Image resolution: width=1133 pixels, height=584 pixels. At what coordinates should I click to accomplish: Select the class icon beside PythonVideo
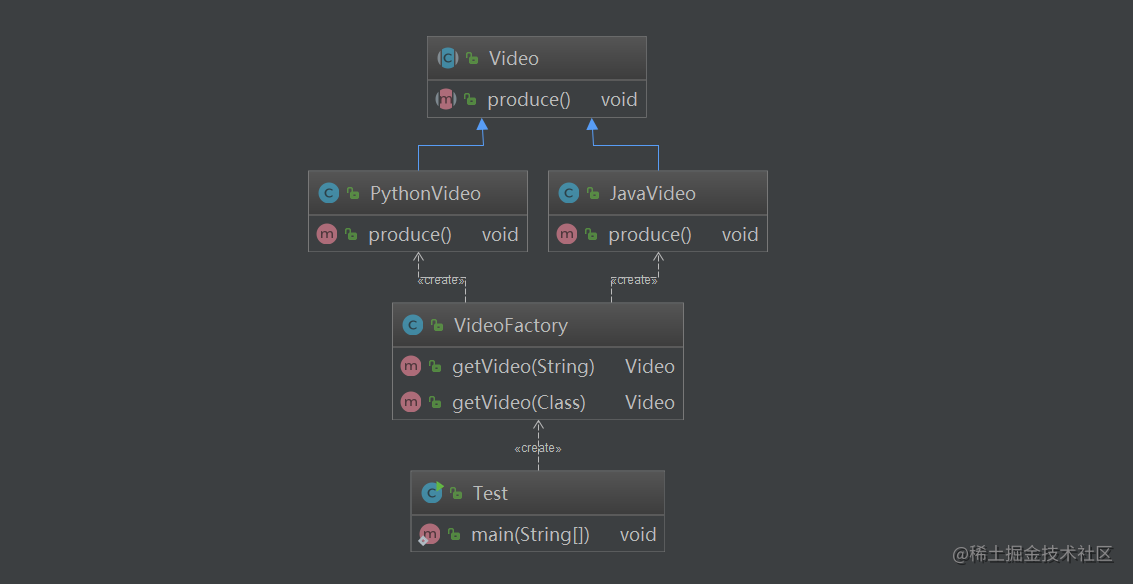[x=328, y=192]
